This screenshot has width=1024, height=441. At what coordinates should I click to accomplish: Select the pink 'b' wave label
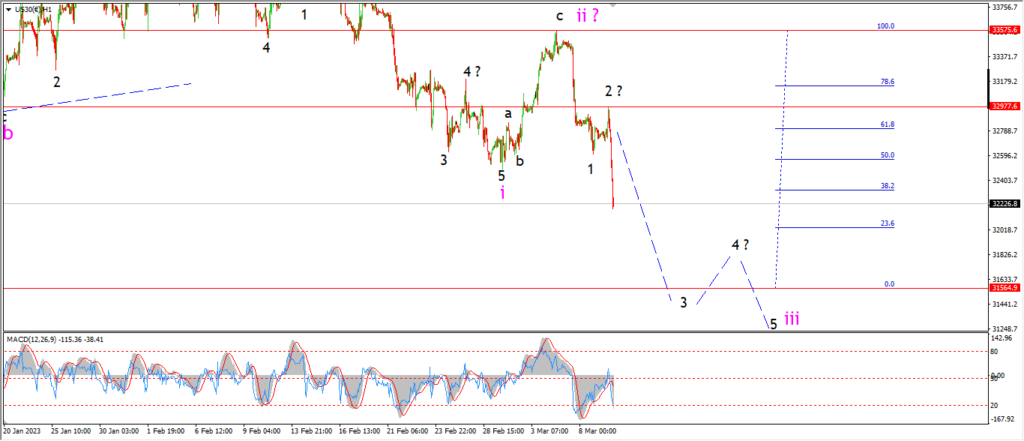pyautogui.click(x=8, y=134)
